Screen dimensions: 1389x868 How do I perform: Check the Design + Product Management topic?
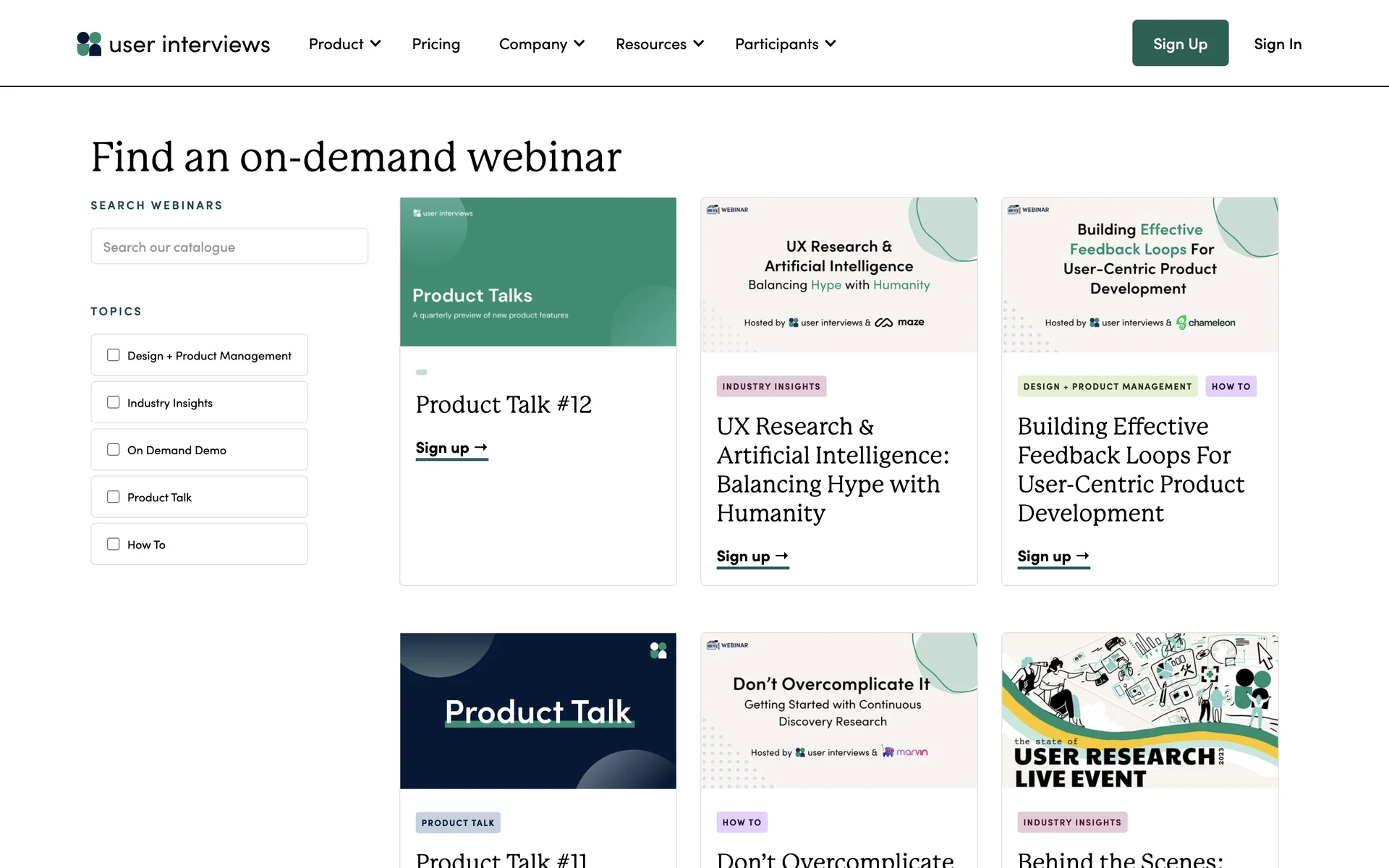click(114, 355)
